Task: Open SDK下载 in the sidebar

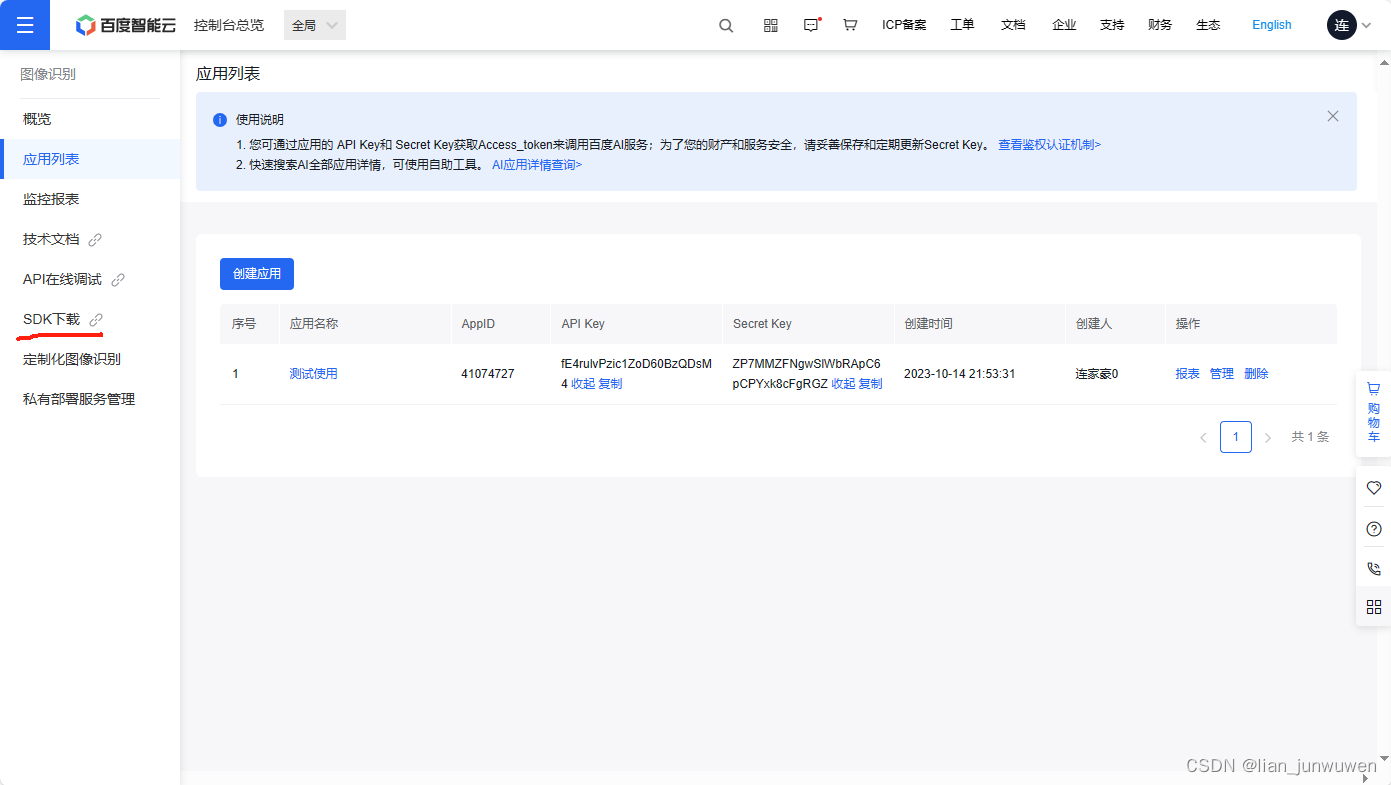Action: [51, 319]
